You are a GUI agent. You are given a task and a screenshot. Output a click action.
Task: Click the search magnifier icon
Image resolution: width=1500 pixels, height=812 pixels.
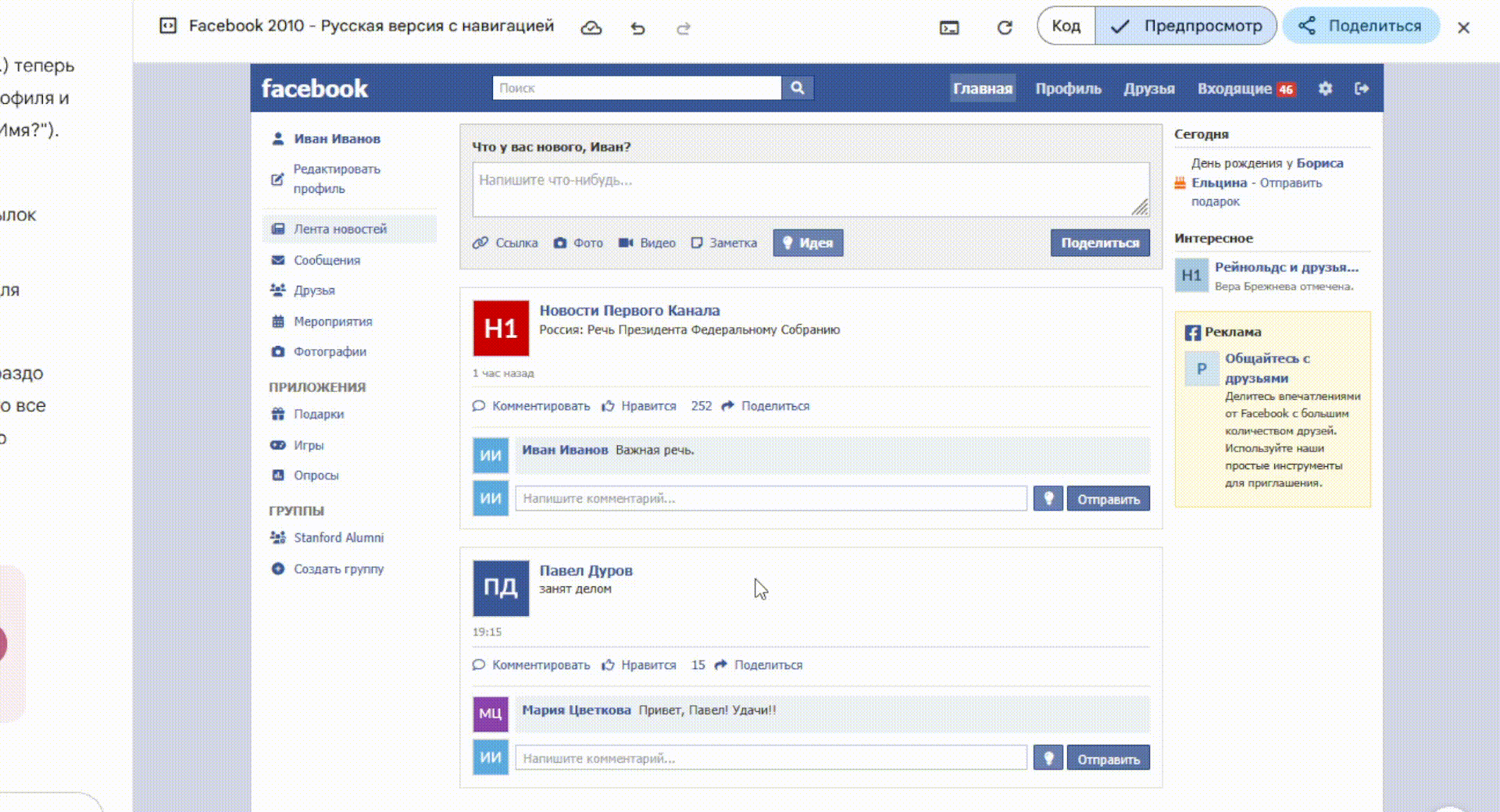[x=797, y=87]
